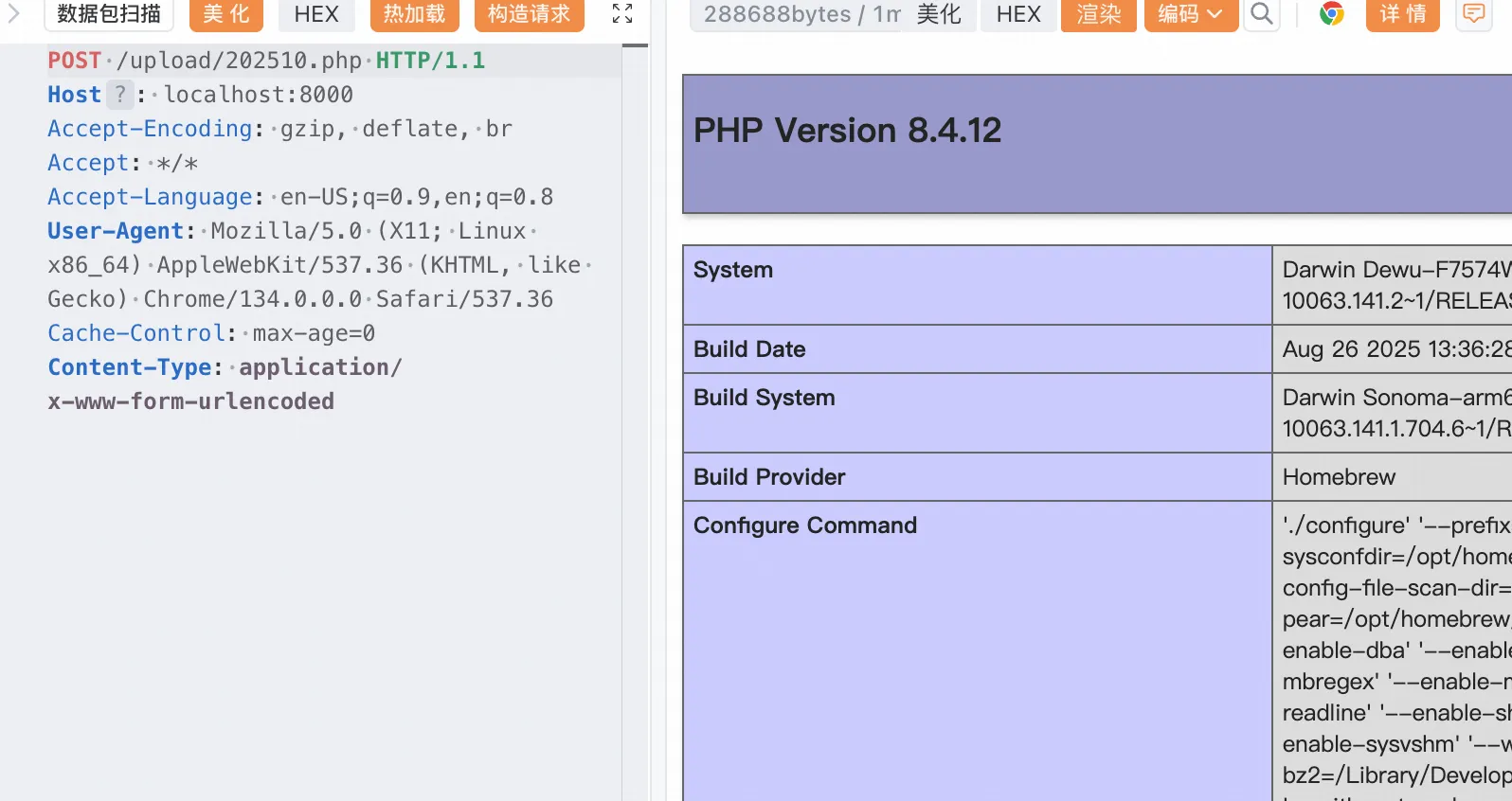Click the comment bubble icon at top right
This screenshot has width=1512, height=801.
pyautogui.click(x=1473, y=14)
